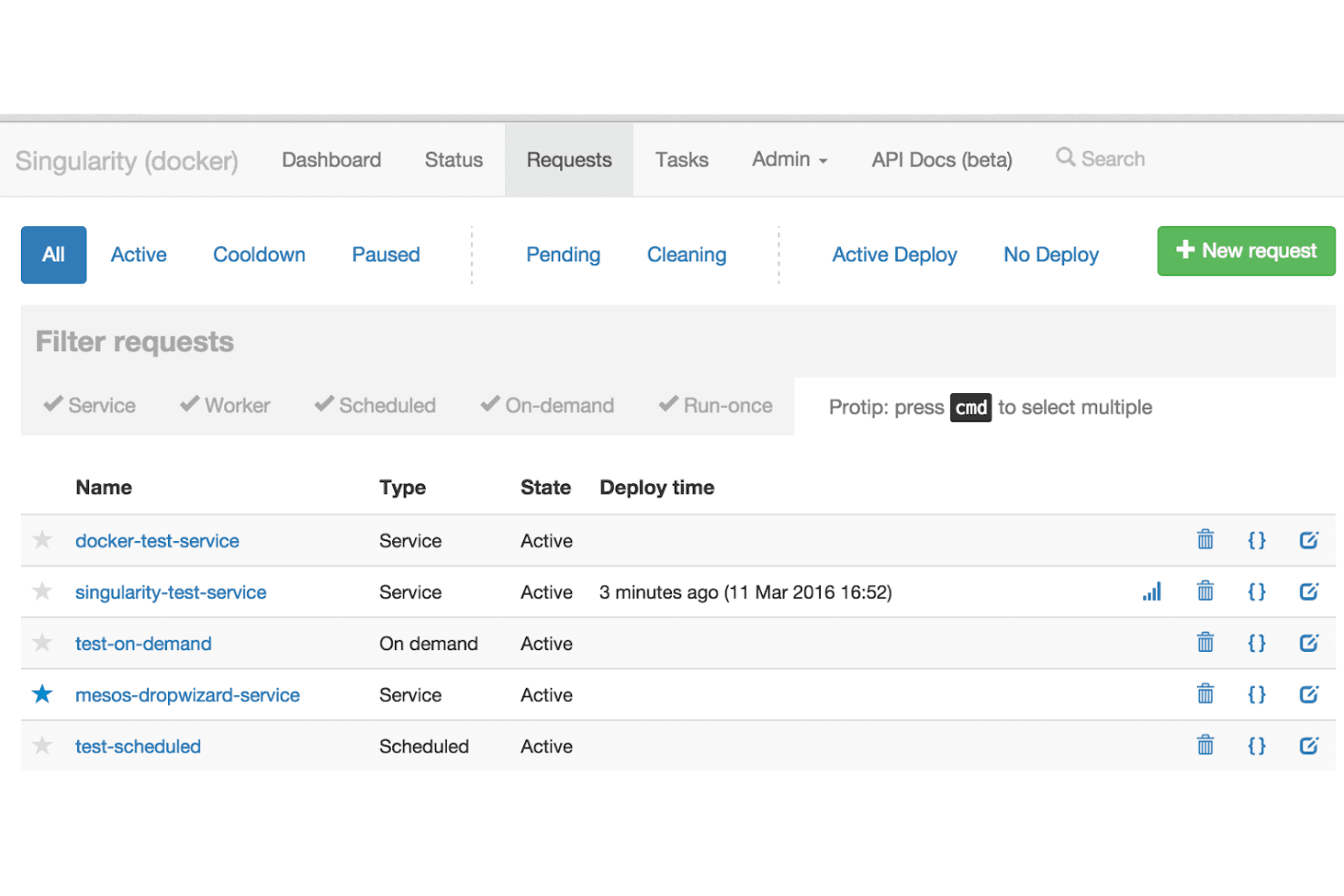Toggle the Scheduled type filter
1344x896 pixels.
[x=375, y=405]
